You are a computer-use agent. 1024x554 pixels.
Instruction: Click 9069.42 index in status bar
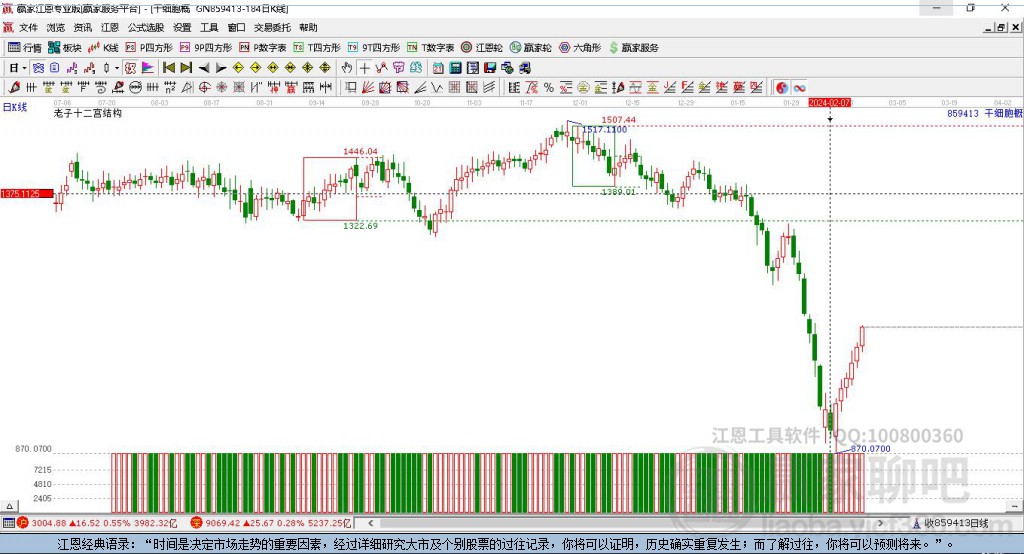tap(222, 523)
